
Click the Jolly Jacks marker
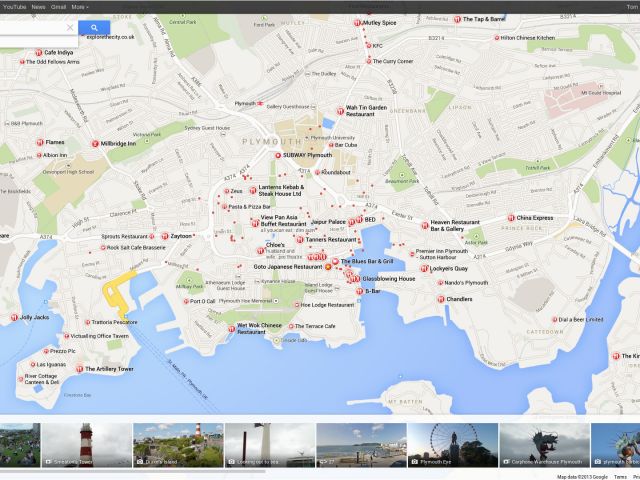pos(14,317)
